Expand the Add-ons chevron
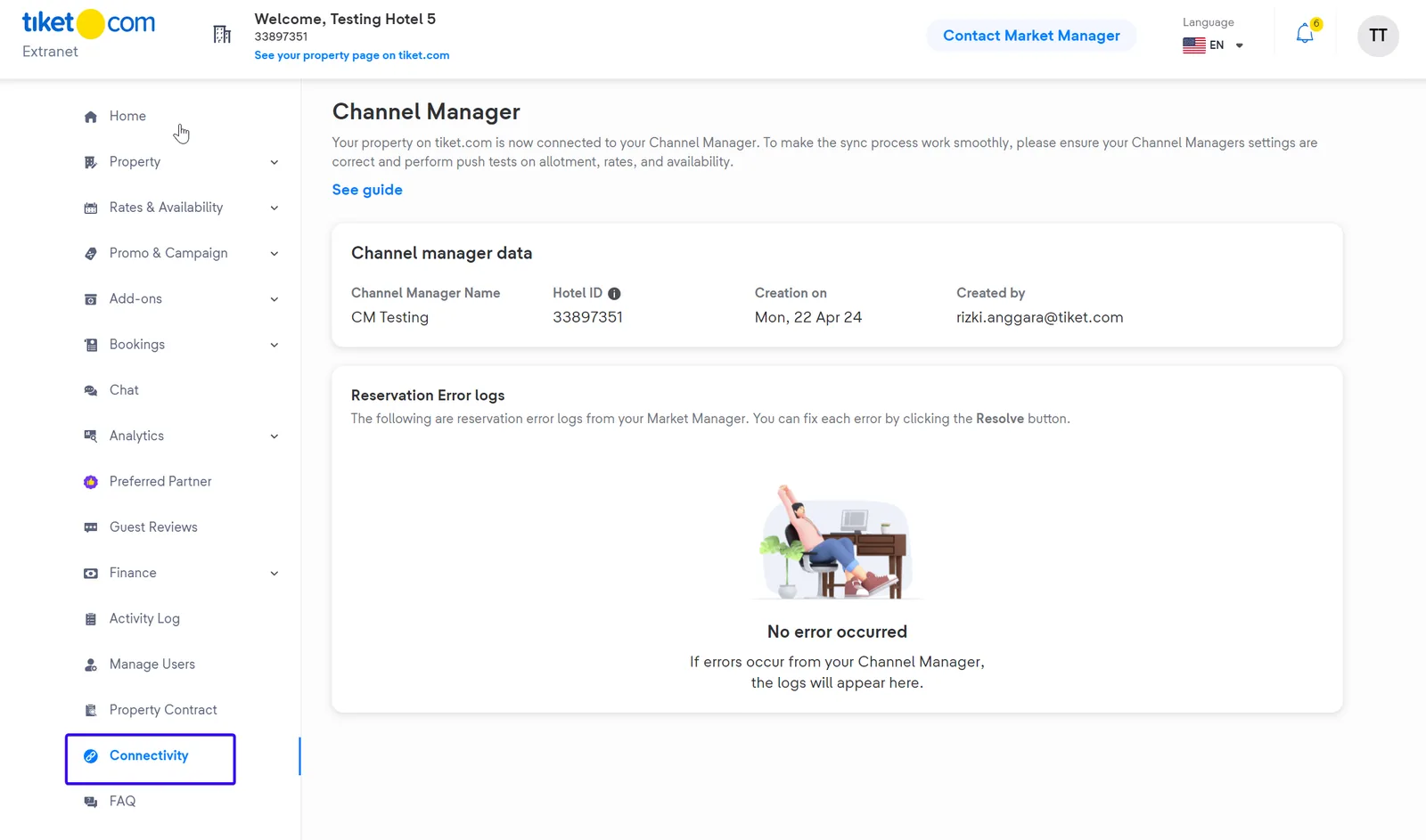The width and height of the screenshot is (1426, 840). [275, 299]
